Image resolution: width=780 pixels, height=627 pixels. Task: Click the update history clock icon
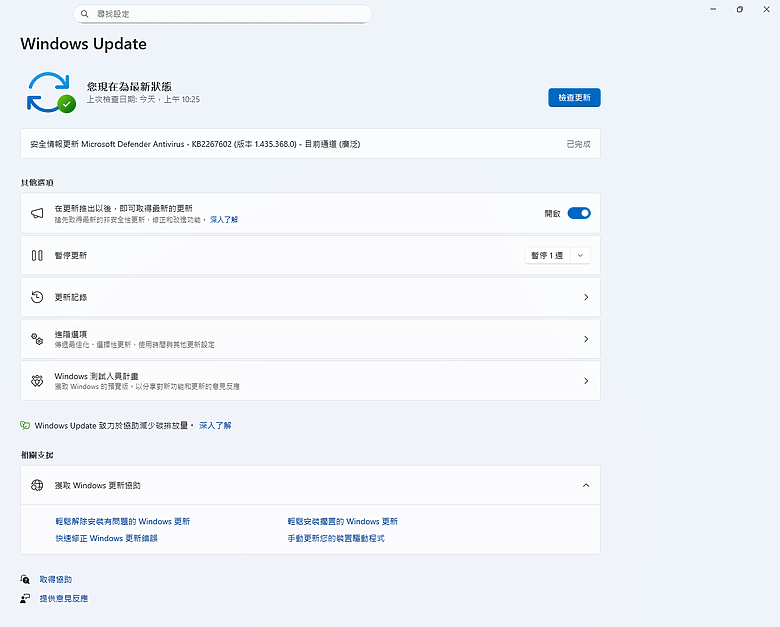coord(37,297)
